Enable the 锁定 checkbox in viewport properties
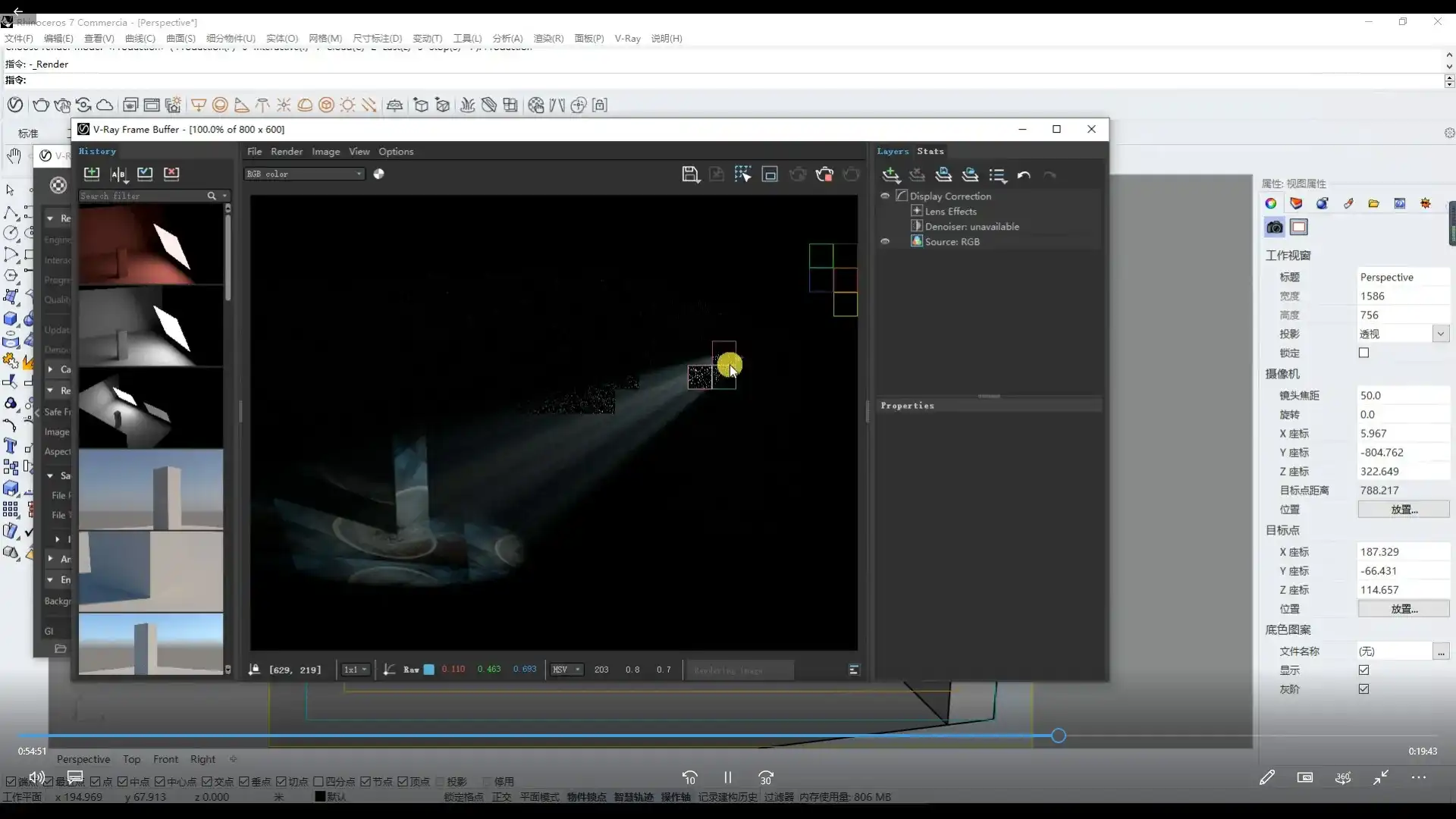 coord(1363,353)
